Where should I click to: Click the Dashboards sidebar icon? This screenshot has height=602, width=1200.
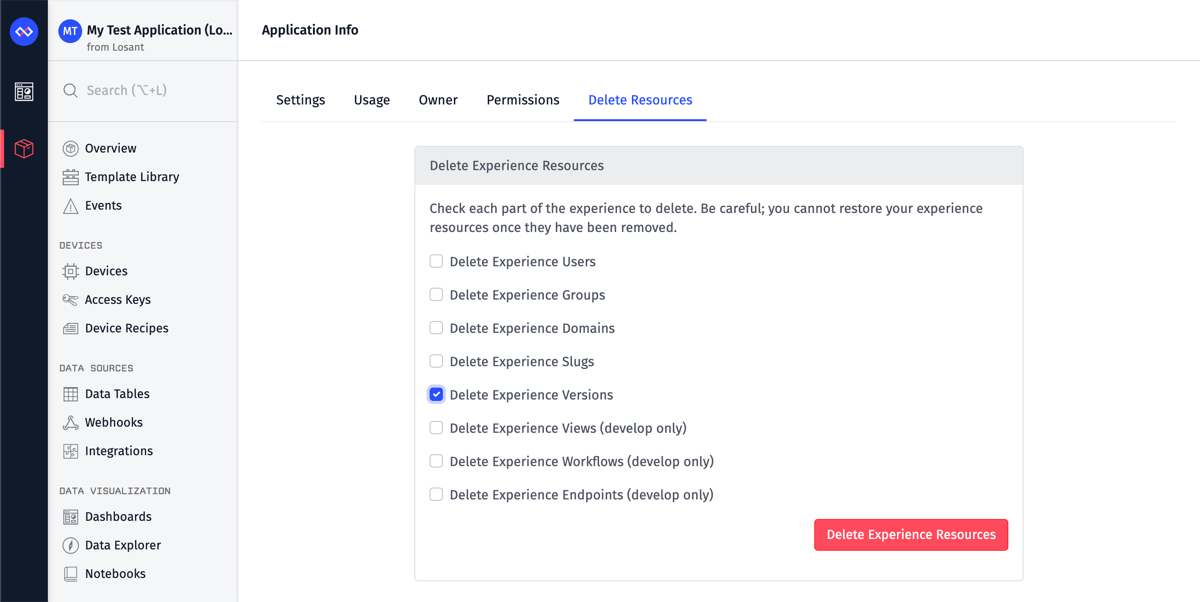70,517
